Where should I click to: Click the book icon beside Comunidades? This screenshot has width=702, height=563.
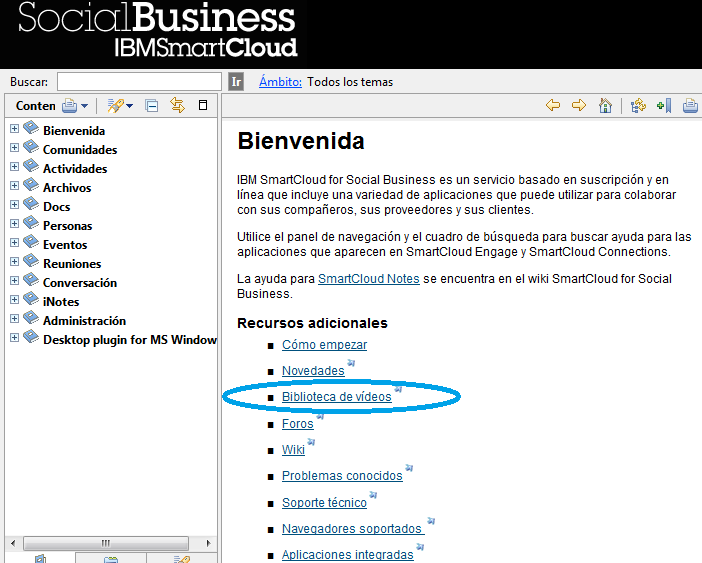31,146
